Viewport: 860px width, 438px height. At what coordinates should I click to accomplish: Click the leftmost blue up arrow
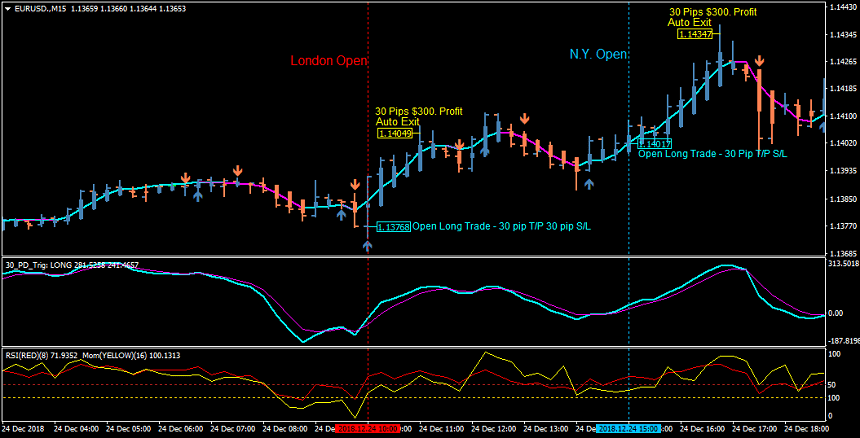[197, 196]
